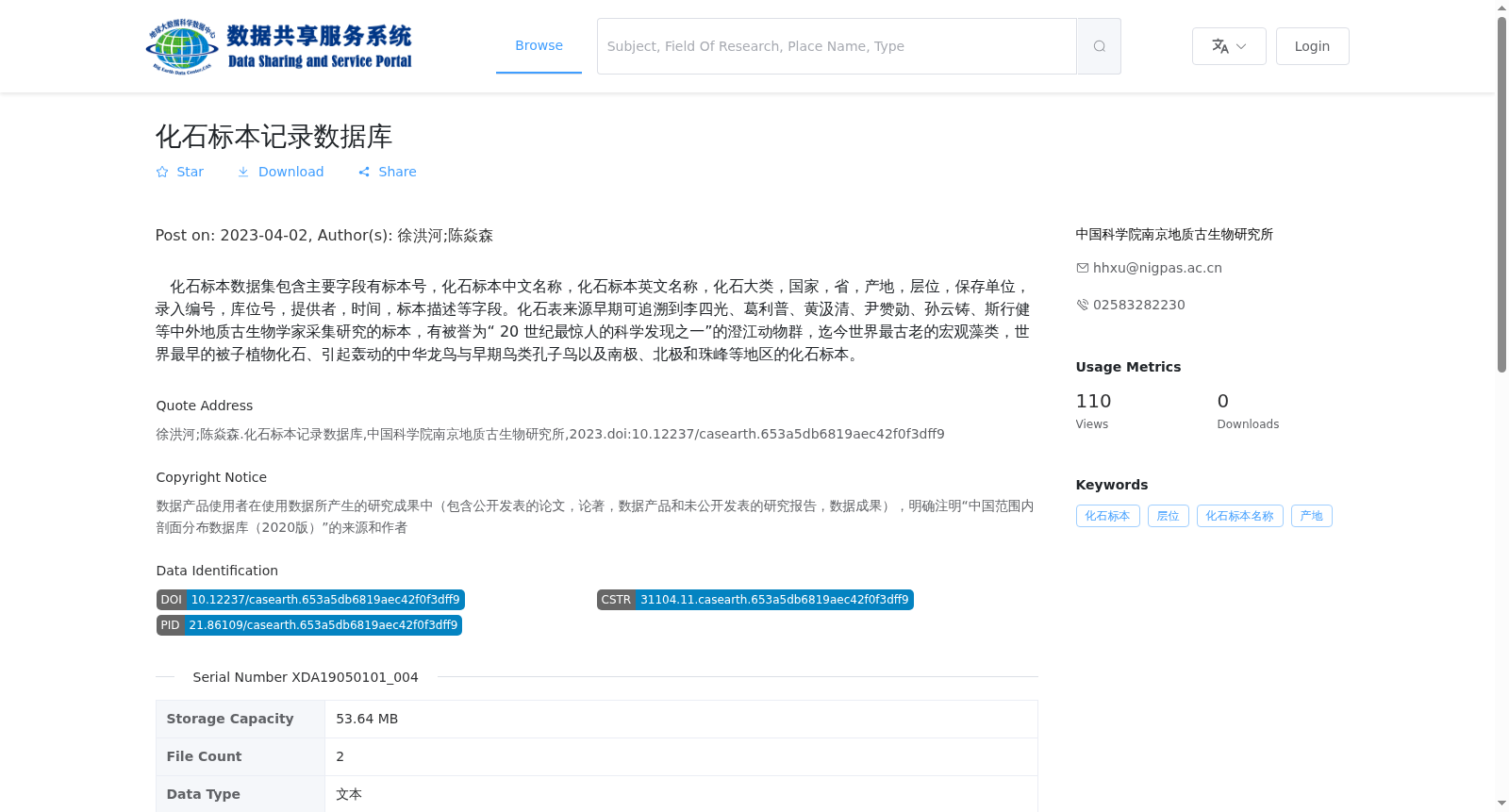The width and height of the screenshot is (1509, 812).
Task: Click the email hhxu@nigpas.ac.cn
Action: point(1157,268)
